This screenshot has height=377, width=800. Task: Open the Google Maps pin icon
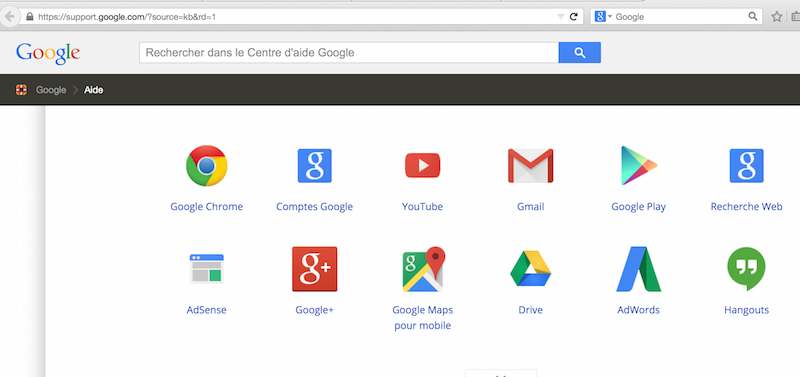(x=423, y=269)
